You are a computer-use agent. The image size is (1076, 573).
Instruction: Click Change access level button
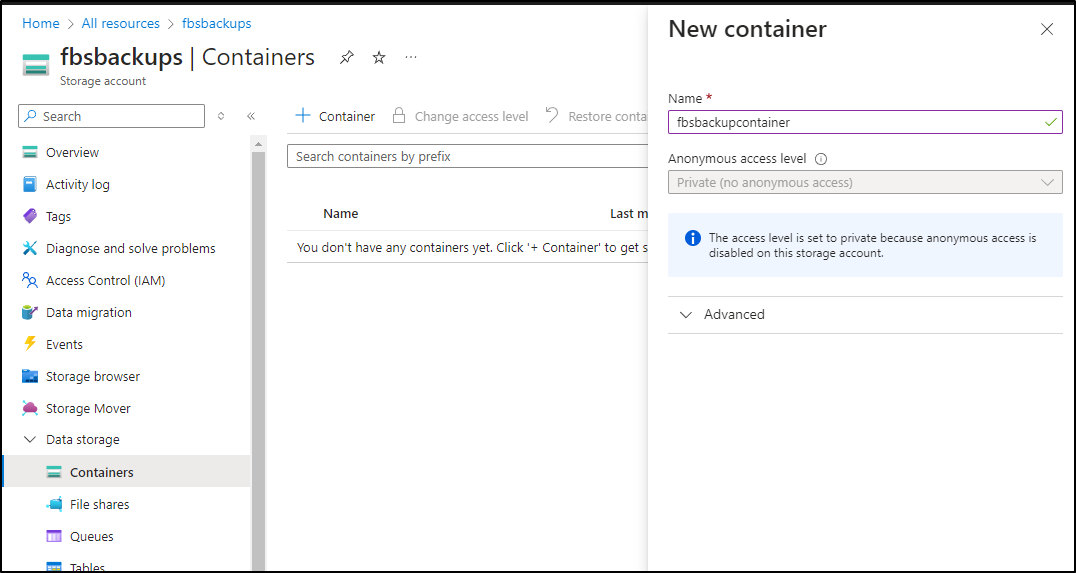tap(460, 116)
